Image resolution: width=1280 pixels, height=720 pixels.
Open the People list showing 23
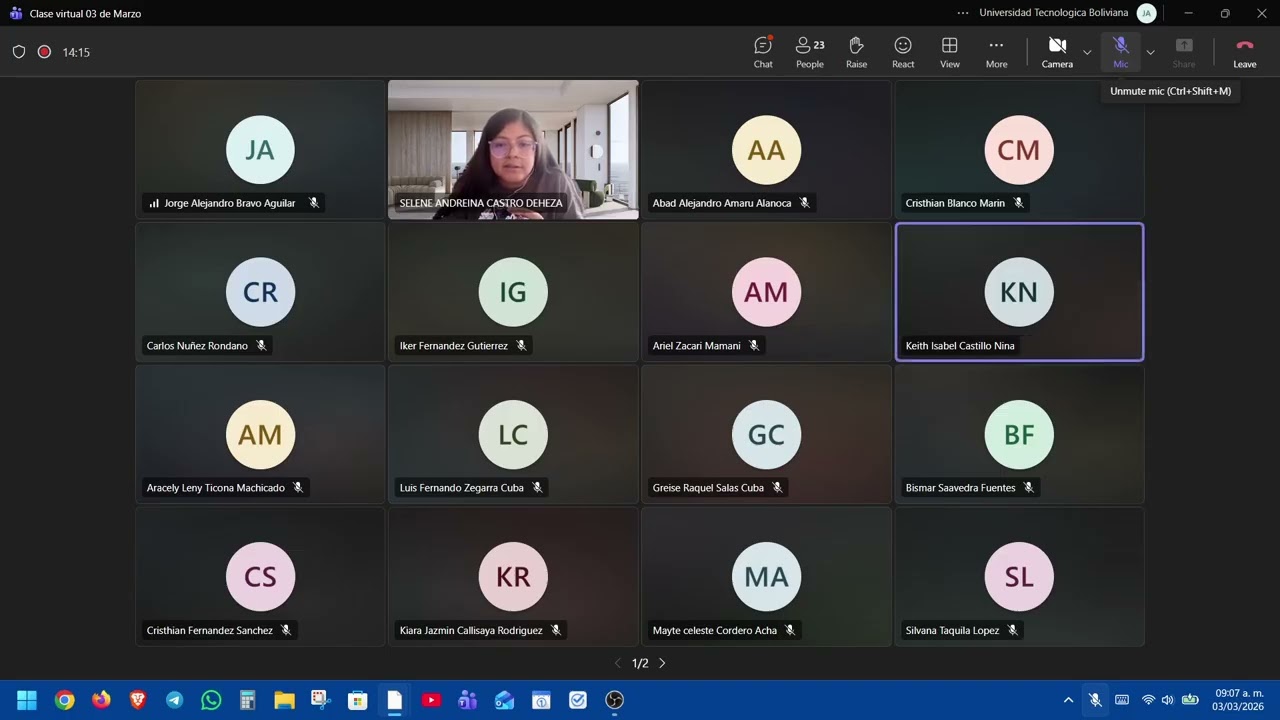click(x=810, y=52)
